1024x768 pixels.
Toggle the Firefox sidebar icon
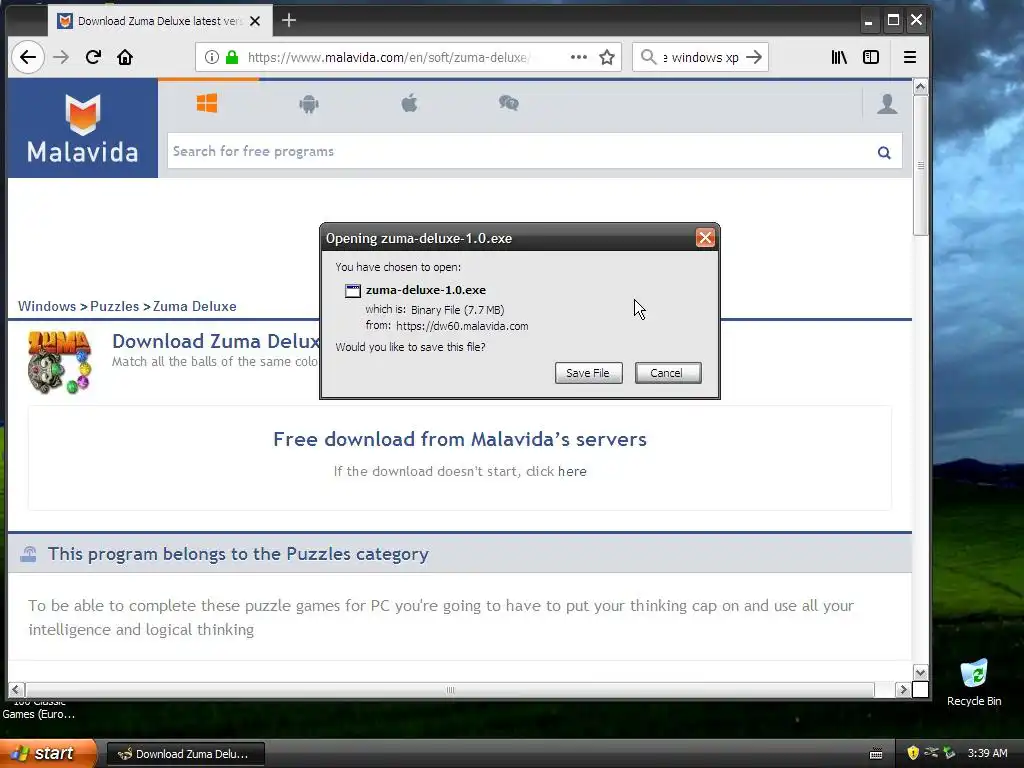click(871, 57)
